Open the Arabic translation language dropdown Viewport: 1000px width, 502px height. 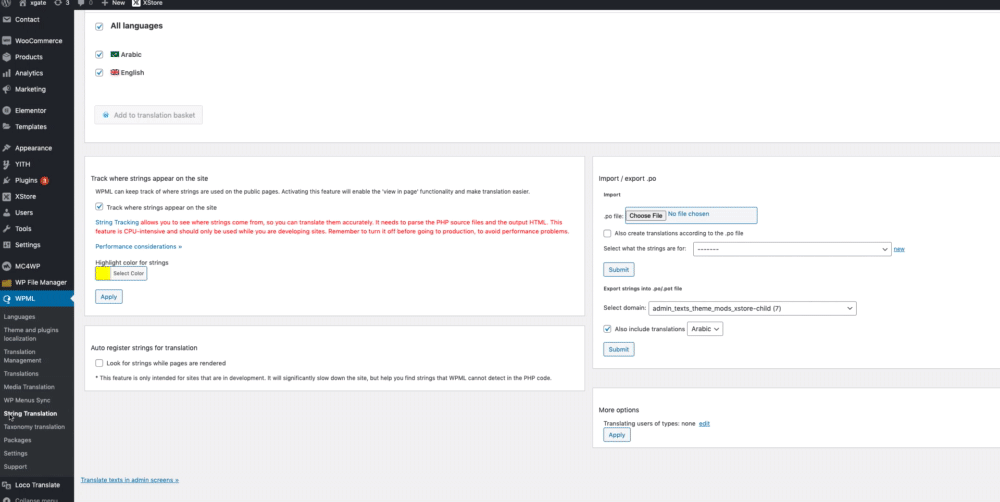point(705,329)
